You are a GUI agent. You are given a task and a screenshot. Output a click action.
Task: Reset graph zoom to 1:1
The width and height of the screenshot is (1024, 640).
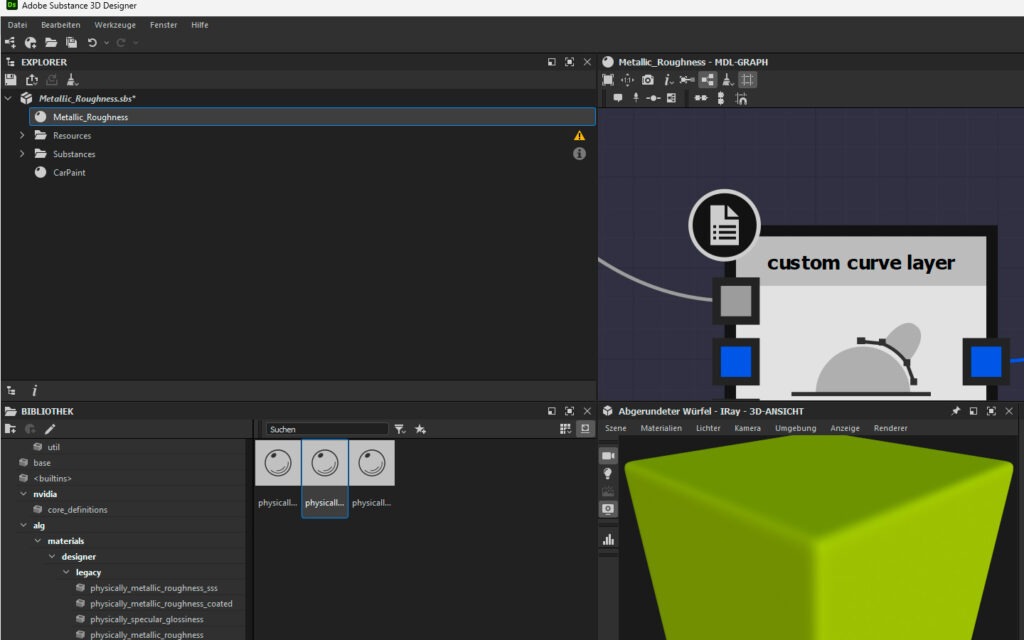628,80
